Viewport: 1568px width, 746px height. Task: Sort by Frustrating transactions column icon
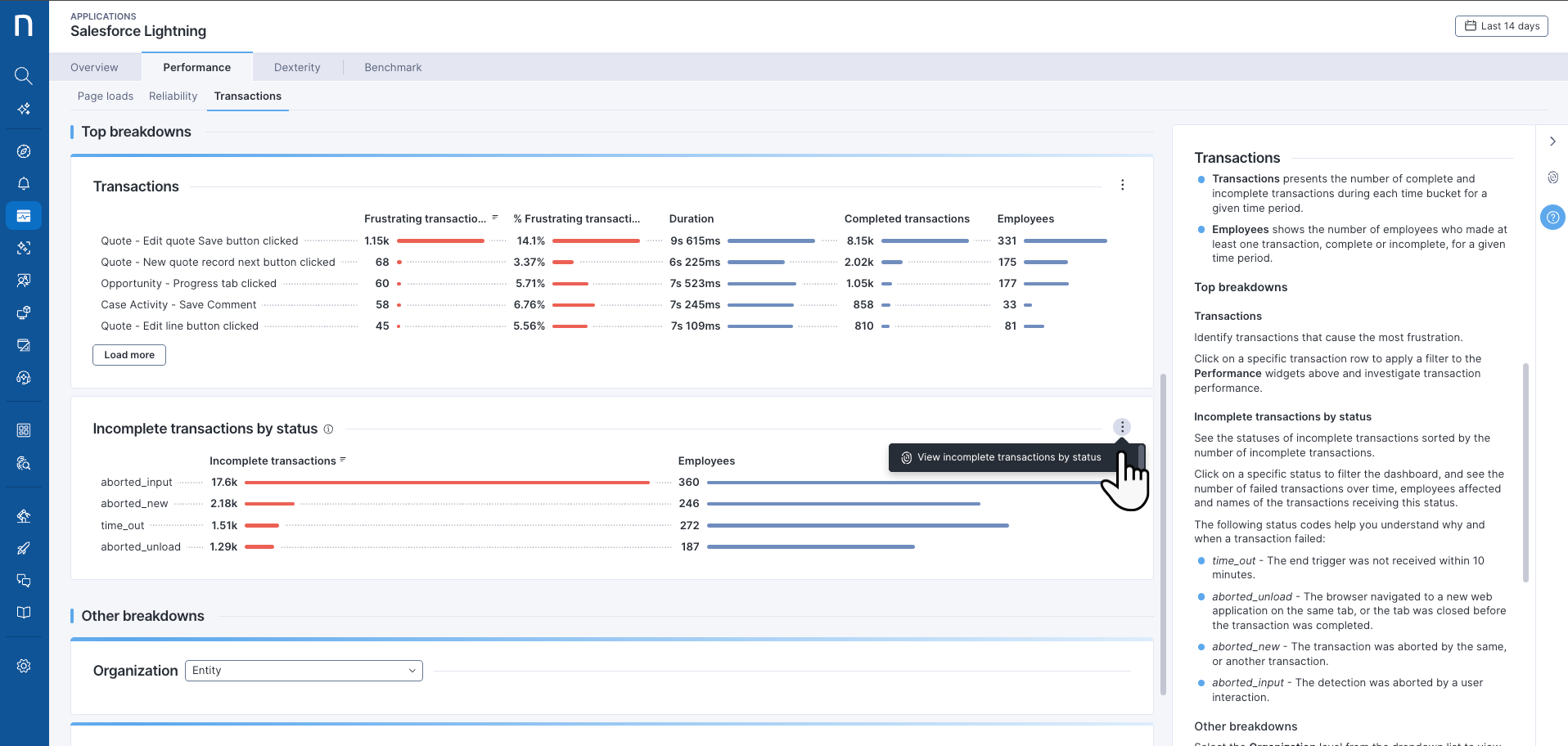tap(495, 218)
